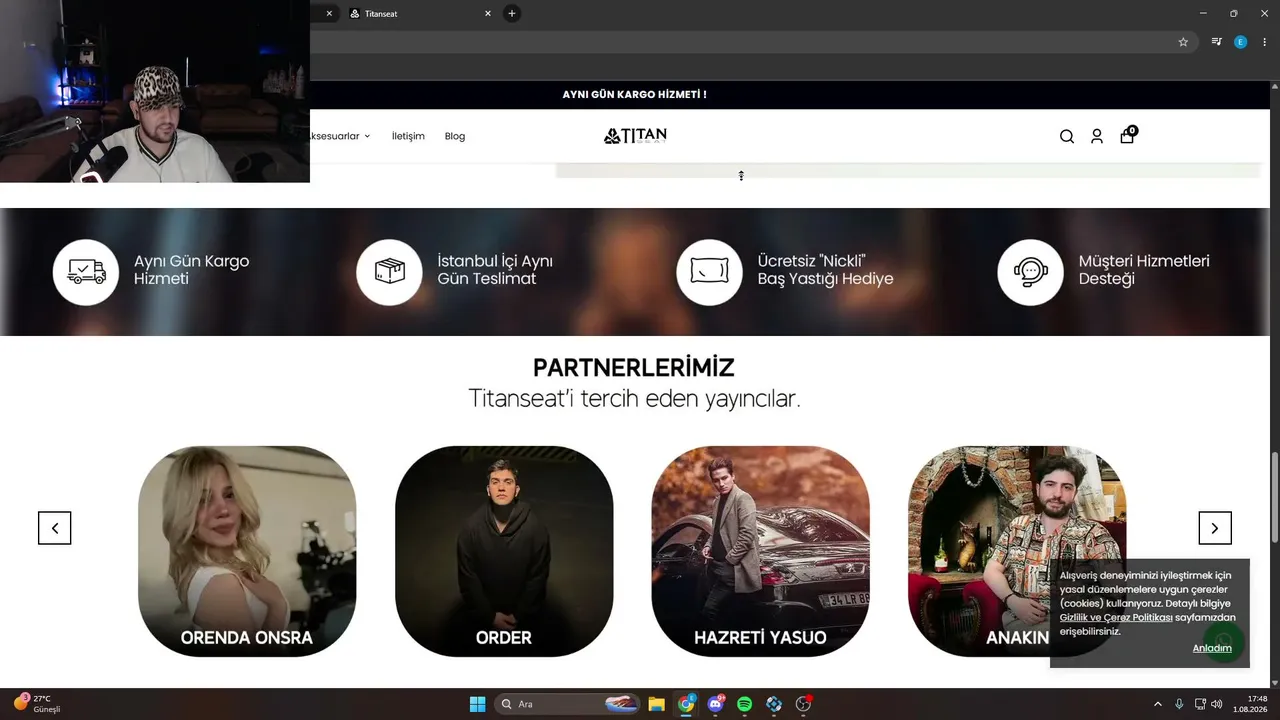1280x720 pixels.
Task: Click the AYNI GÜN KARGO HİZMETİ banner
Action: (634, 95)
